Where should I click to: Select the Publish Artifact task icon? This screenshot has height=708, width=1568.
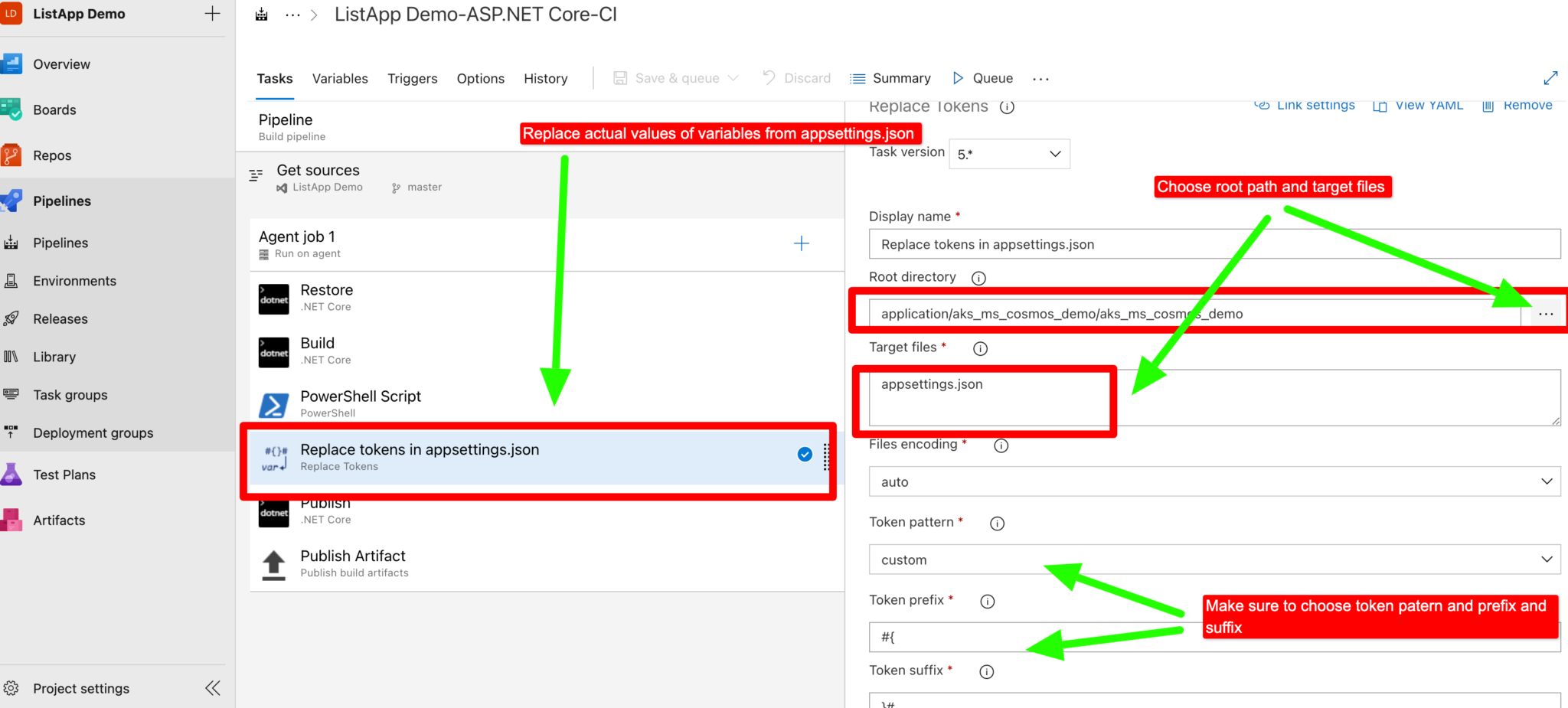[x=273, y=563]
